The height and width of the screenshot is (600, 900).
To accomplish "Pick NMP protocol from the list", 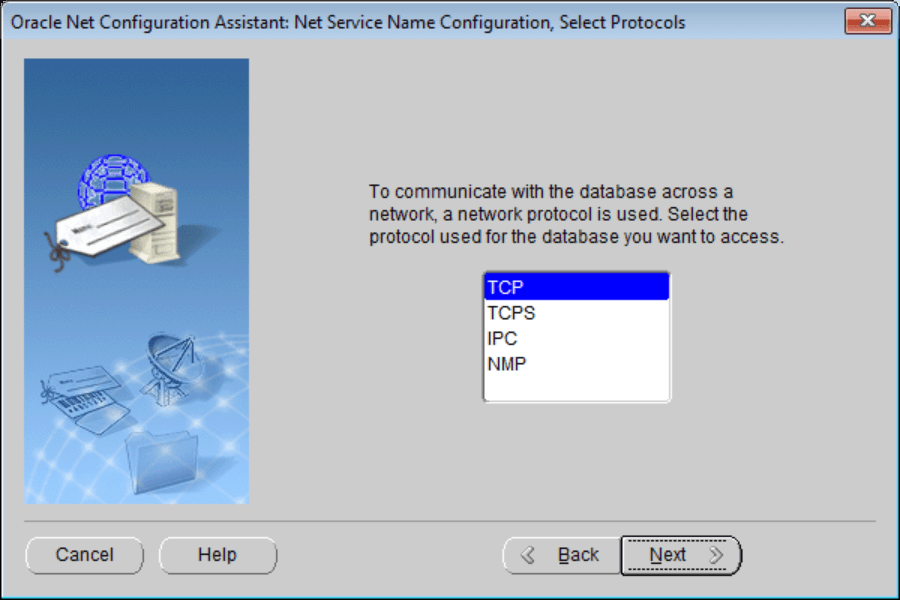I will click(576, 363).
